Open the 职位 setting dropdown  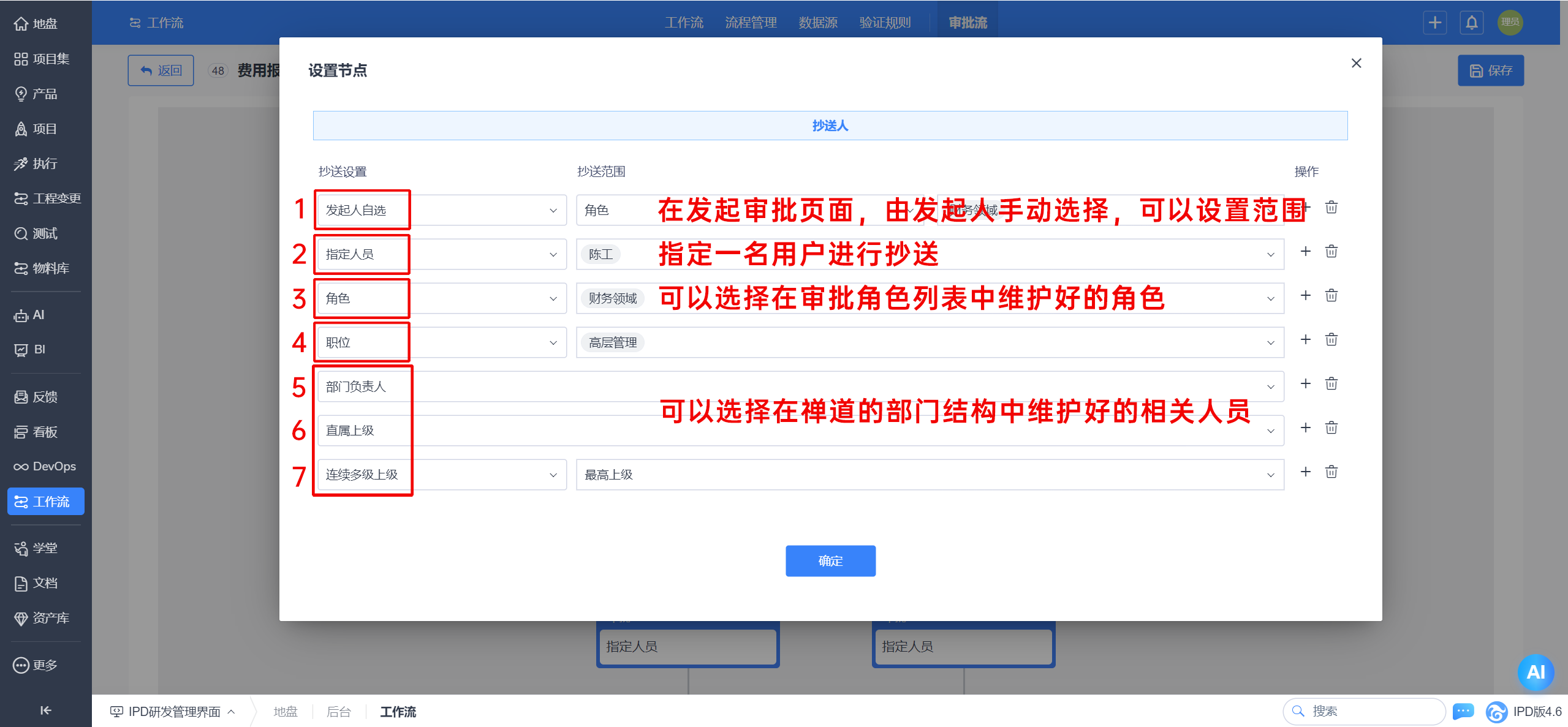pyautogui.click(x=441, y=342)
